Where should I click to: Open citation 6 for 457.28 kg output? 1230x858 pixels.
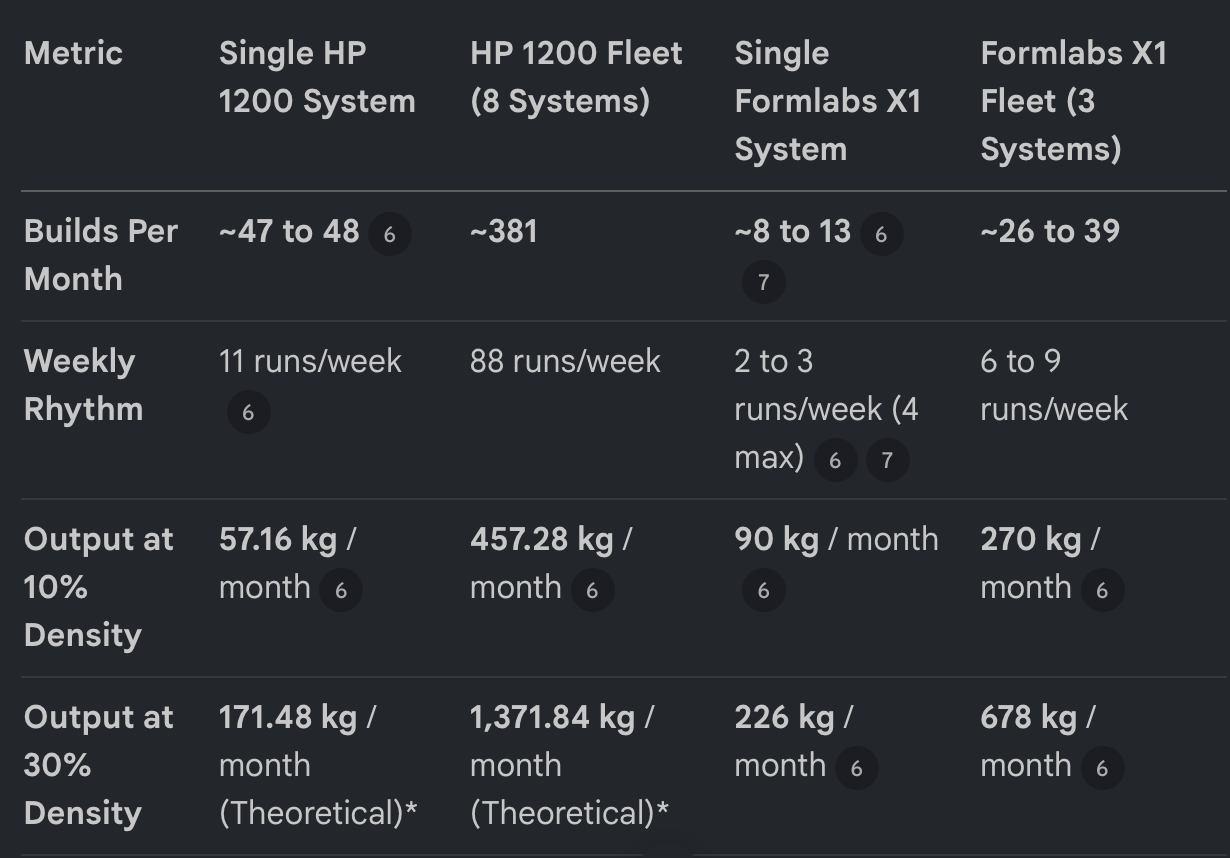(x=592, y=591)
